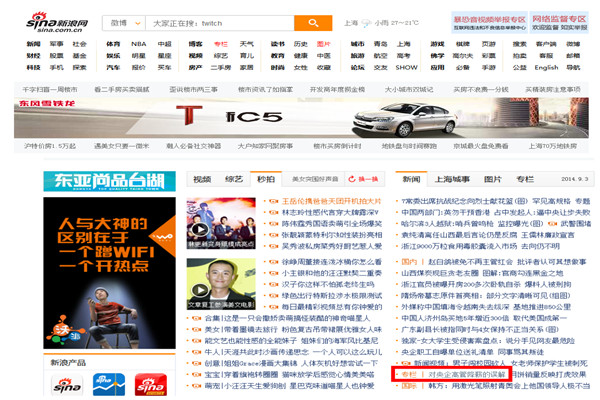
Task: Open the 新闻 channel in top navigation
Action: pyautogui.click(x=33, y=44)
